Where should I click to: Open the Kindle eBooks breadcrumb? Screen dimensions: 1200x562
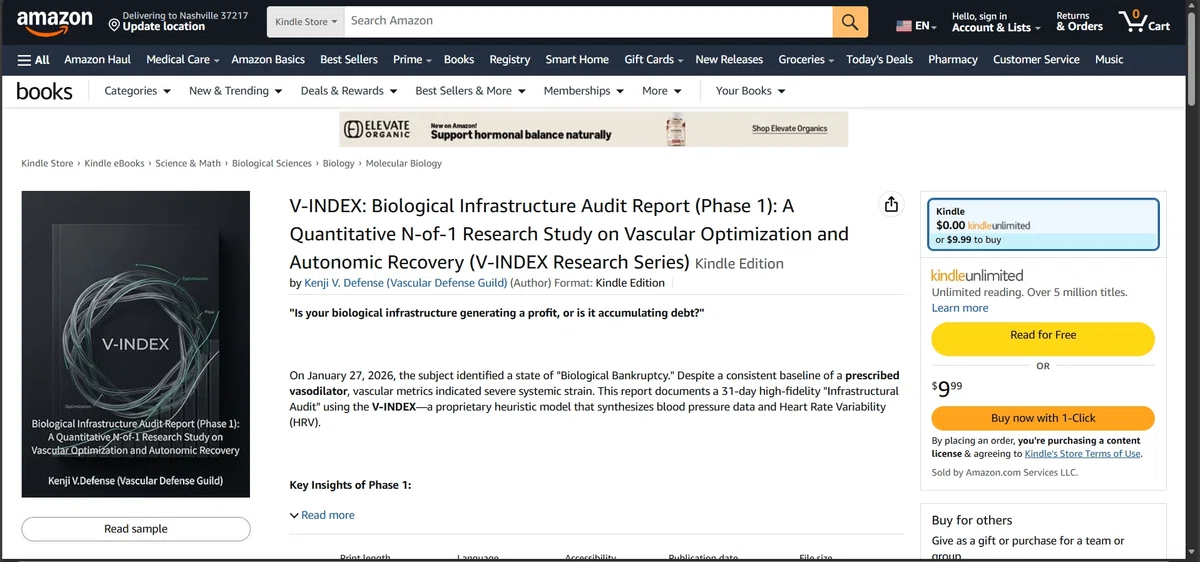point(114,163)
